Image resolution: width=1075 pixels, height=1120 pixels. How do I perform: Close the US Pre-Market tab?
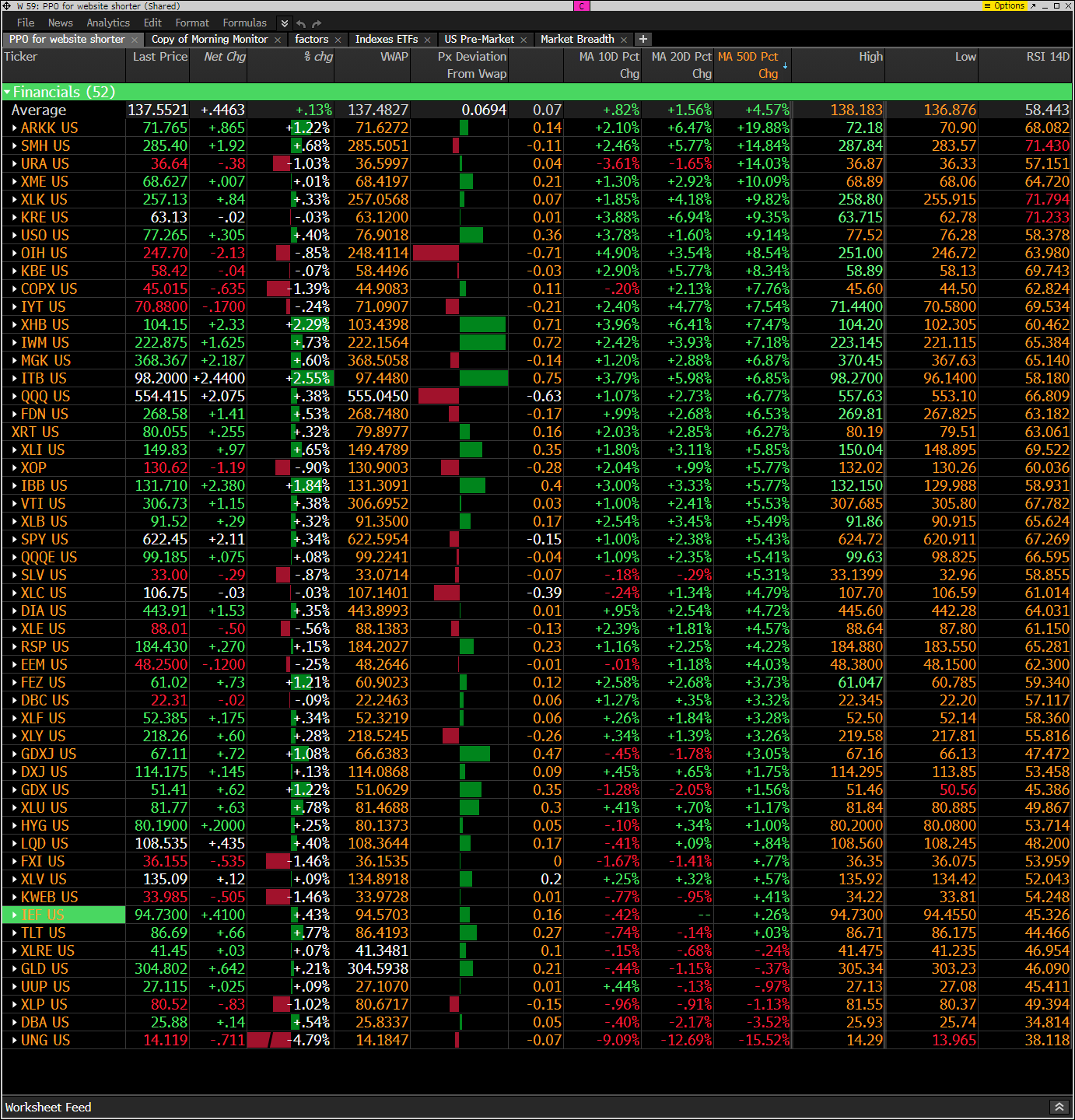click(x=523, y=40)
